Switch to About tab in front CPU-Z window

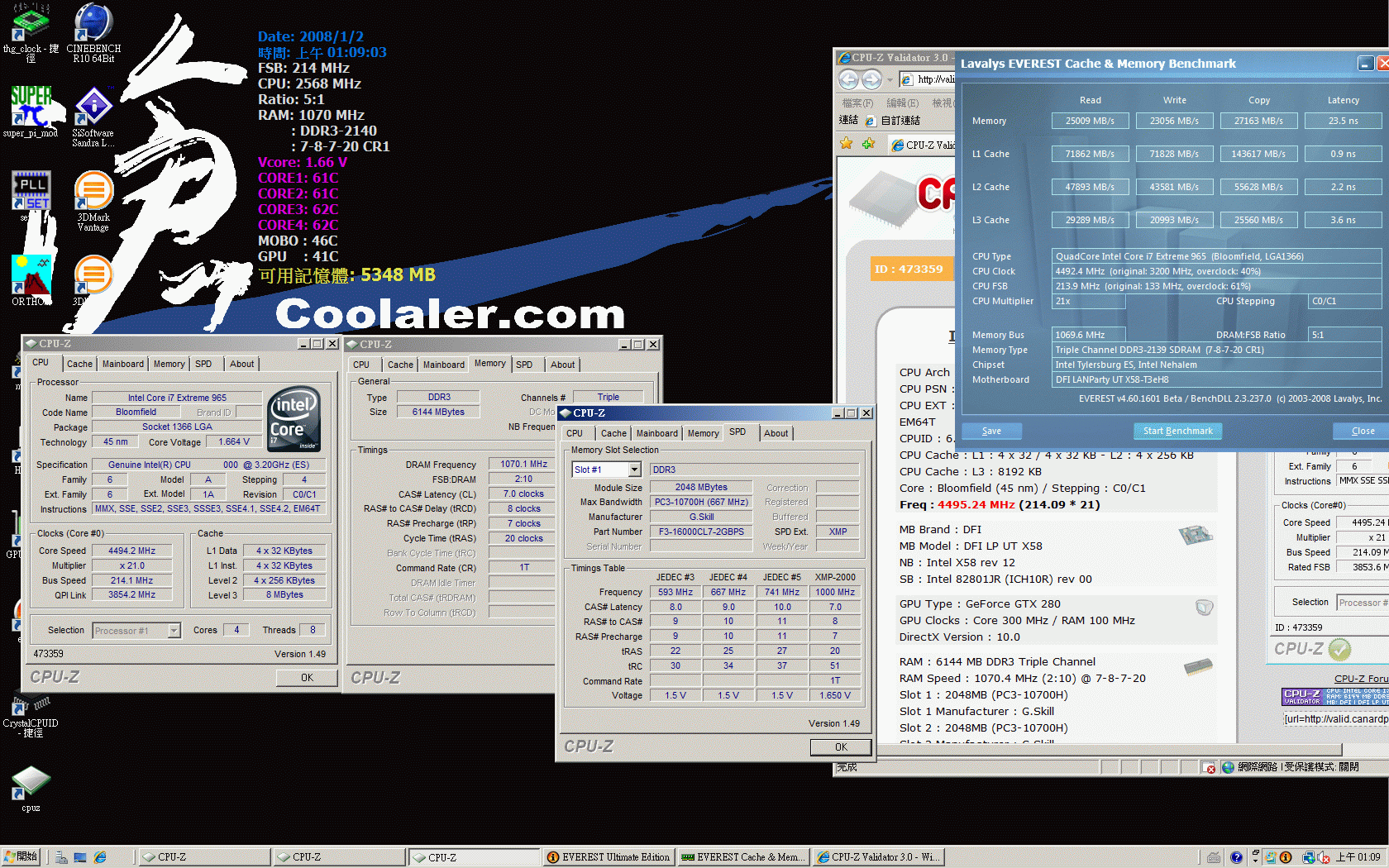pos(776,433)
